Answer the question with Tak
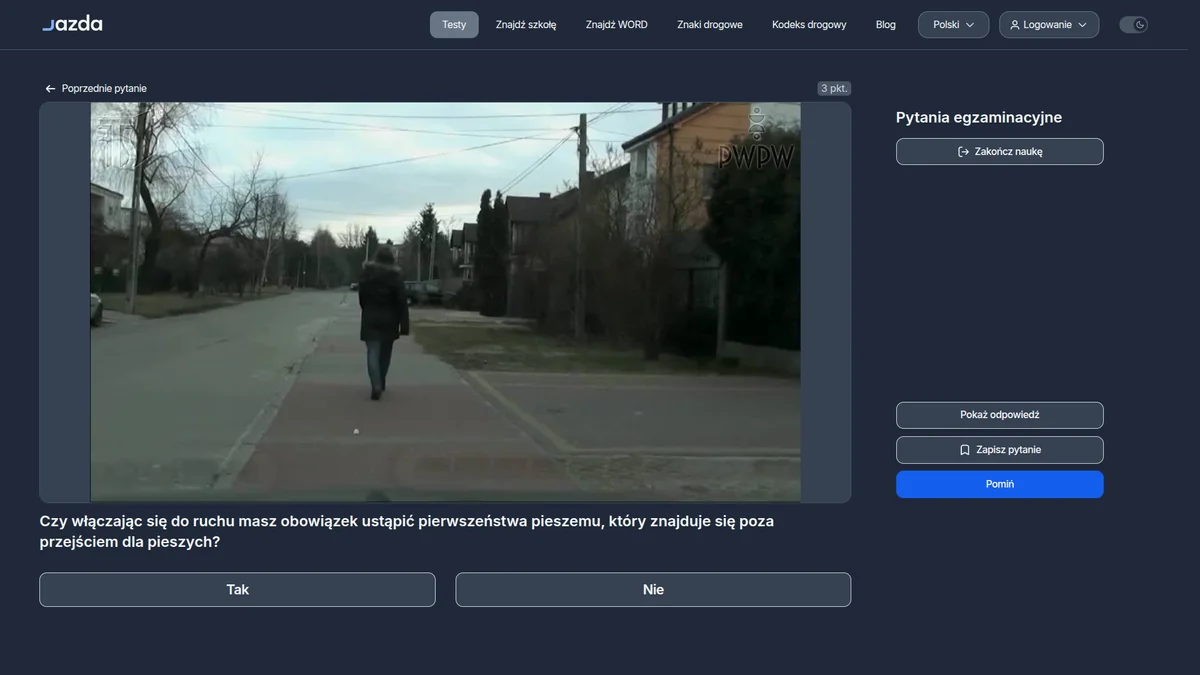This screenshot has height=675, width=1200. pos(237,590)
